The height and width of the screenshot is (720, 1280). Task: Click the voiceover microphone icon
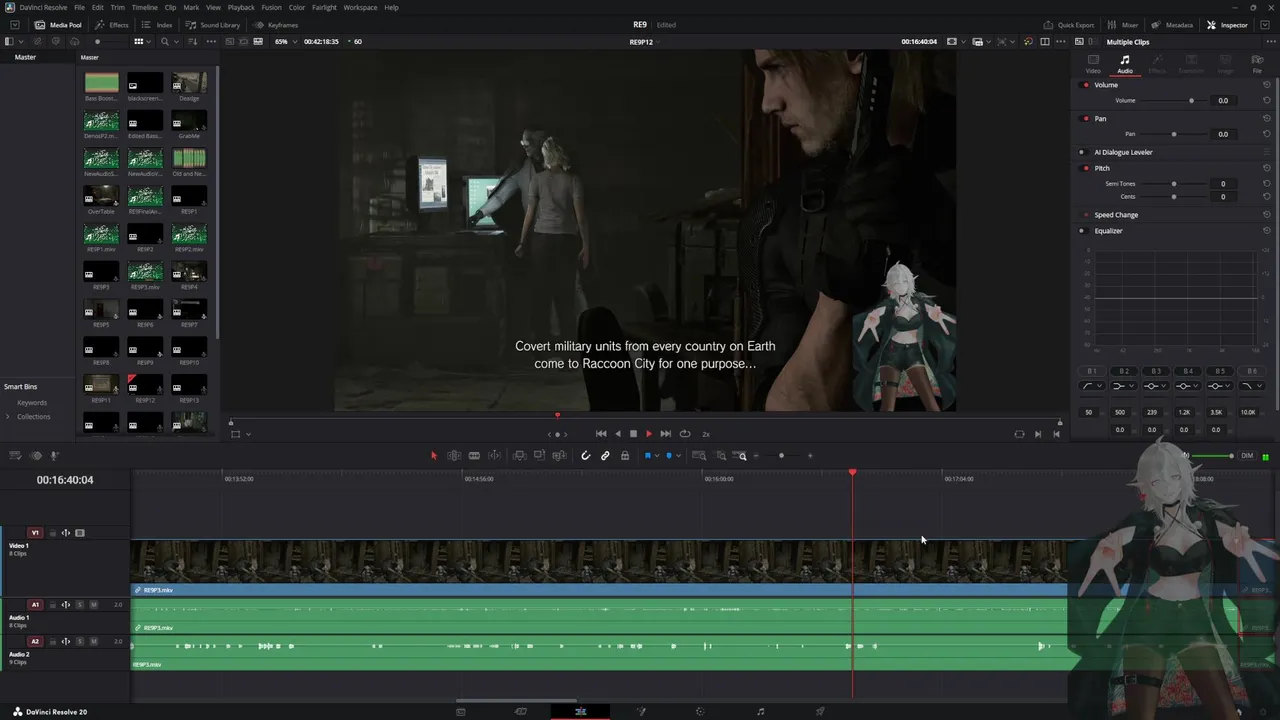(54, 456)
